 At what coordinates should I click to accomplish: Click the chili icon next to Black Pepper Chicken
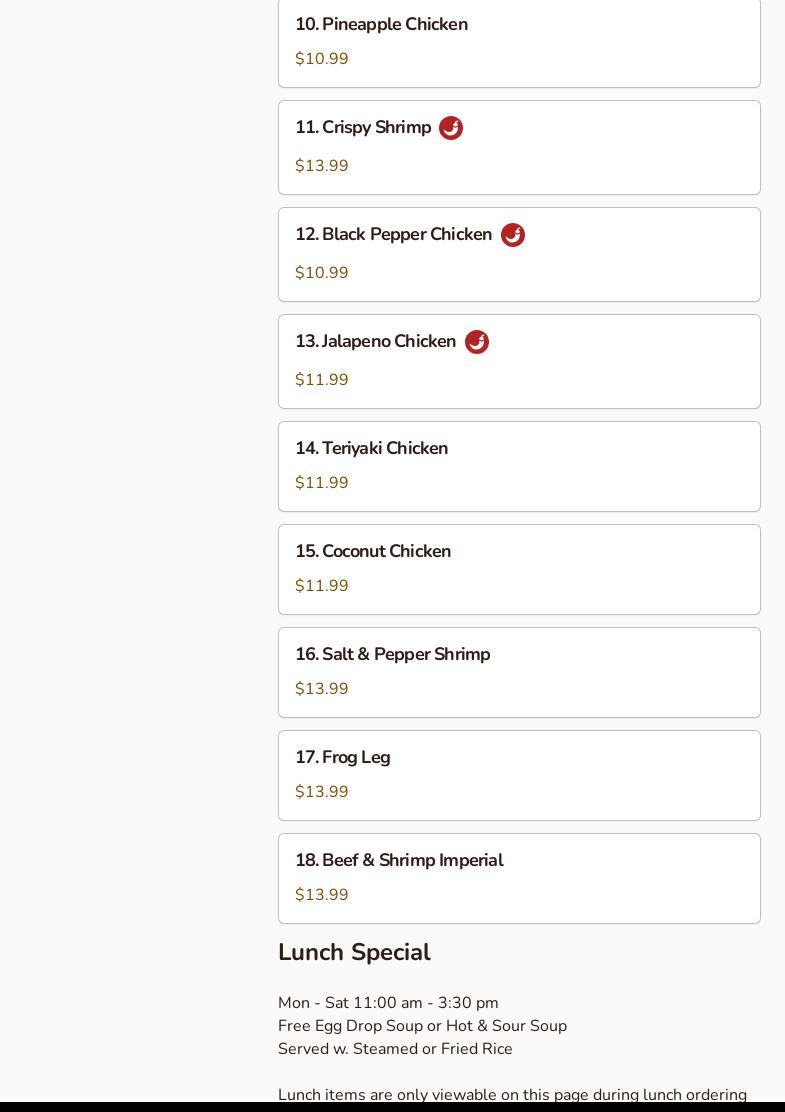513,235
